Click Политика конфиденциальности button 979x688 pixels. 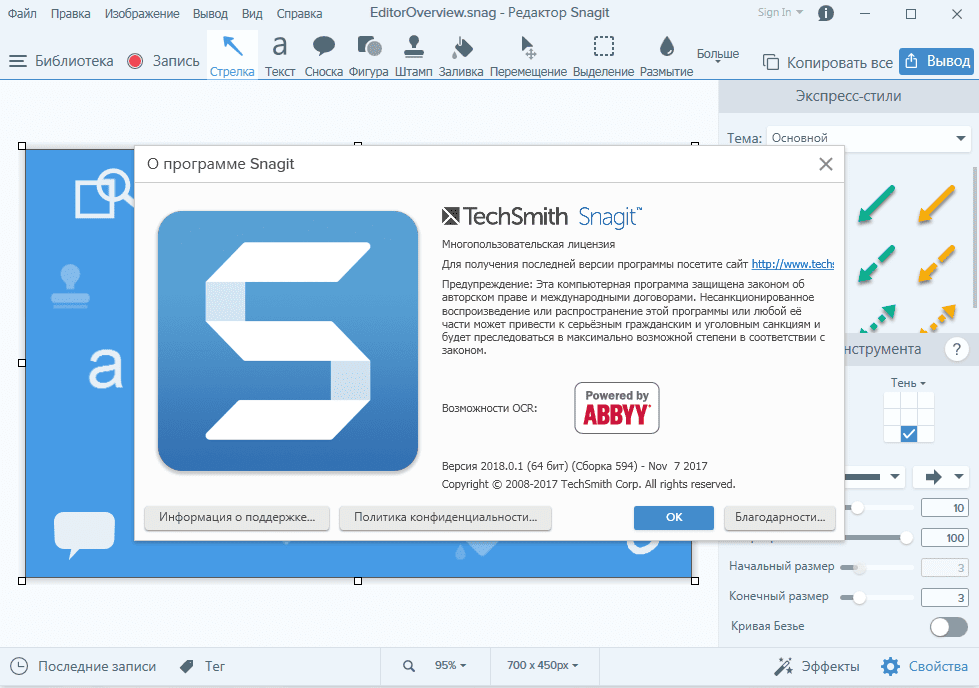click(445, 518)
